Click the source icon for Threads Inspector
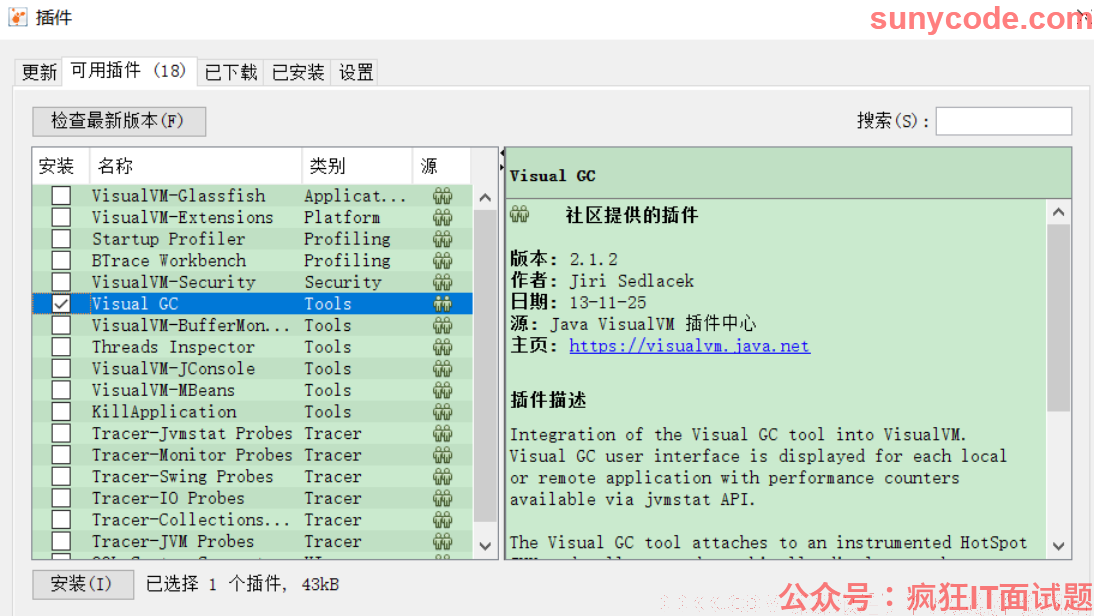Image resolution: width=1094 pixels, height=616 pixels. click(x=442, y=347)
